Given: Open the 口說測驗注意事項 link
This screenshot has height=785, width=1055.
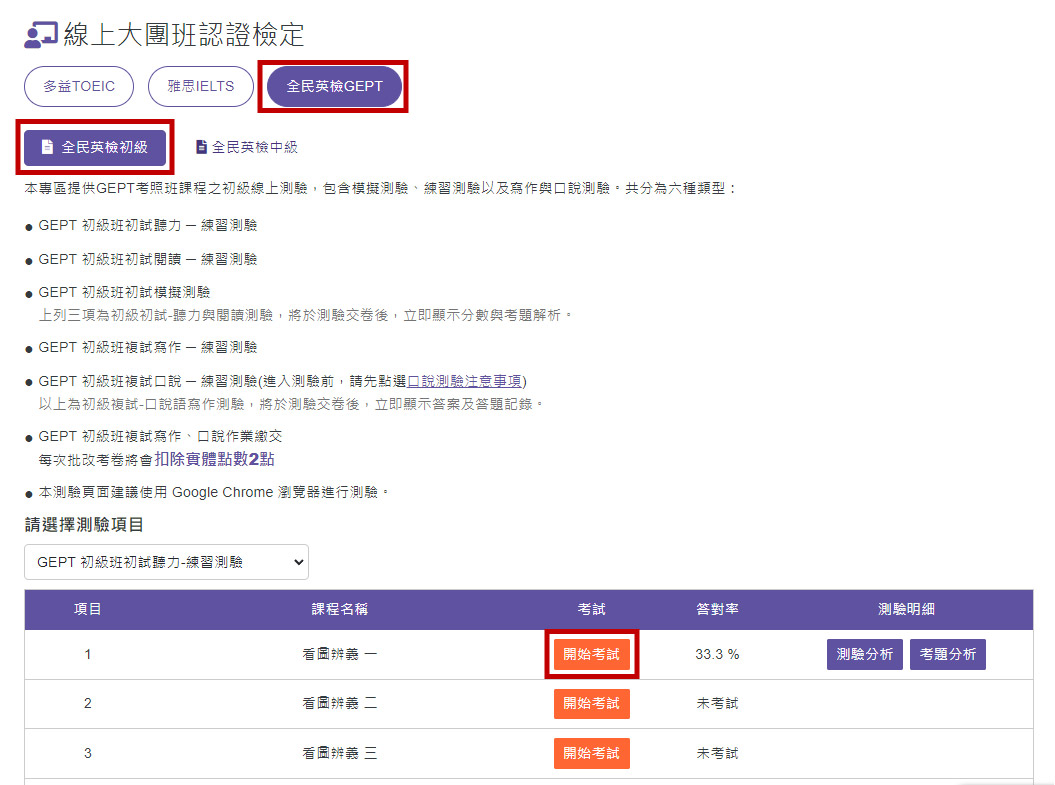Looking at the screenshot, I should coord(464,381).
